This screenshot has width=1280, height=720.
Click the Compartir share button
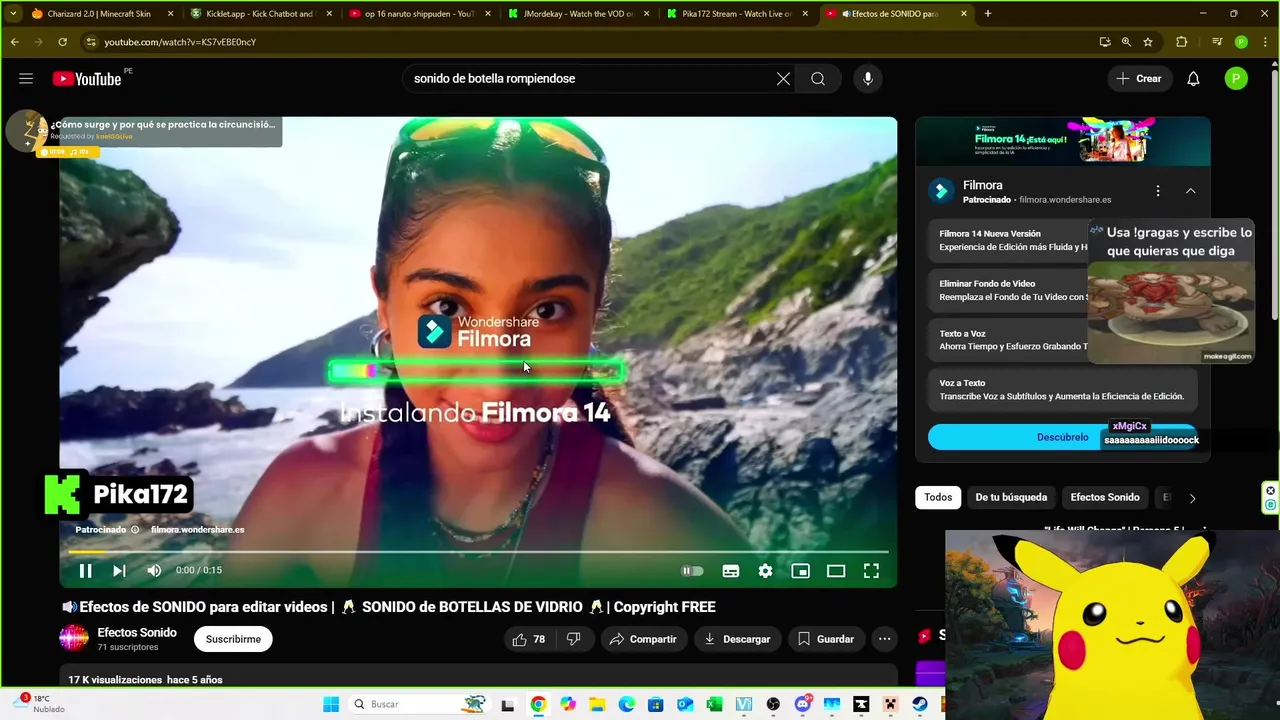pyautogui.click(x=644, y=639)
